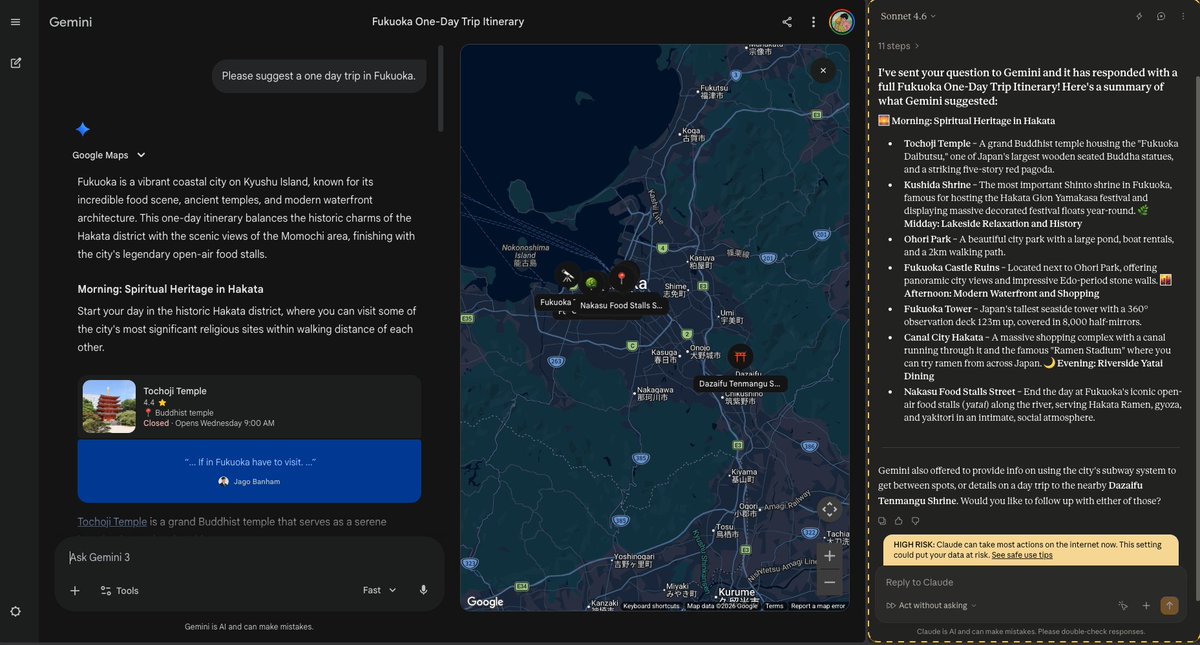This screenshot has height=645, width=1200.
Task: Click the Gemini chat scrollbar
Action: [441, 88]
